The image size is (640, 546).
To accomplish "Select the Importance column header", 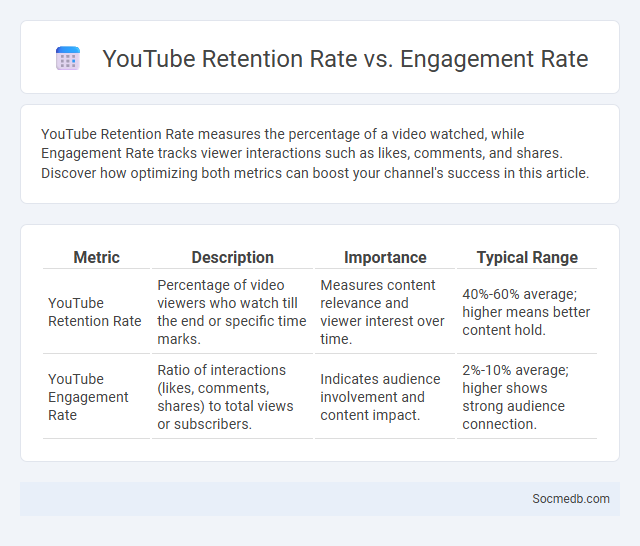I will [x=385, y=257].
